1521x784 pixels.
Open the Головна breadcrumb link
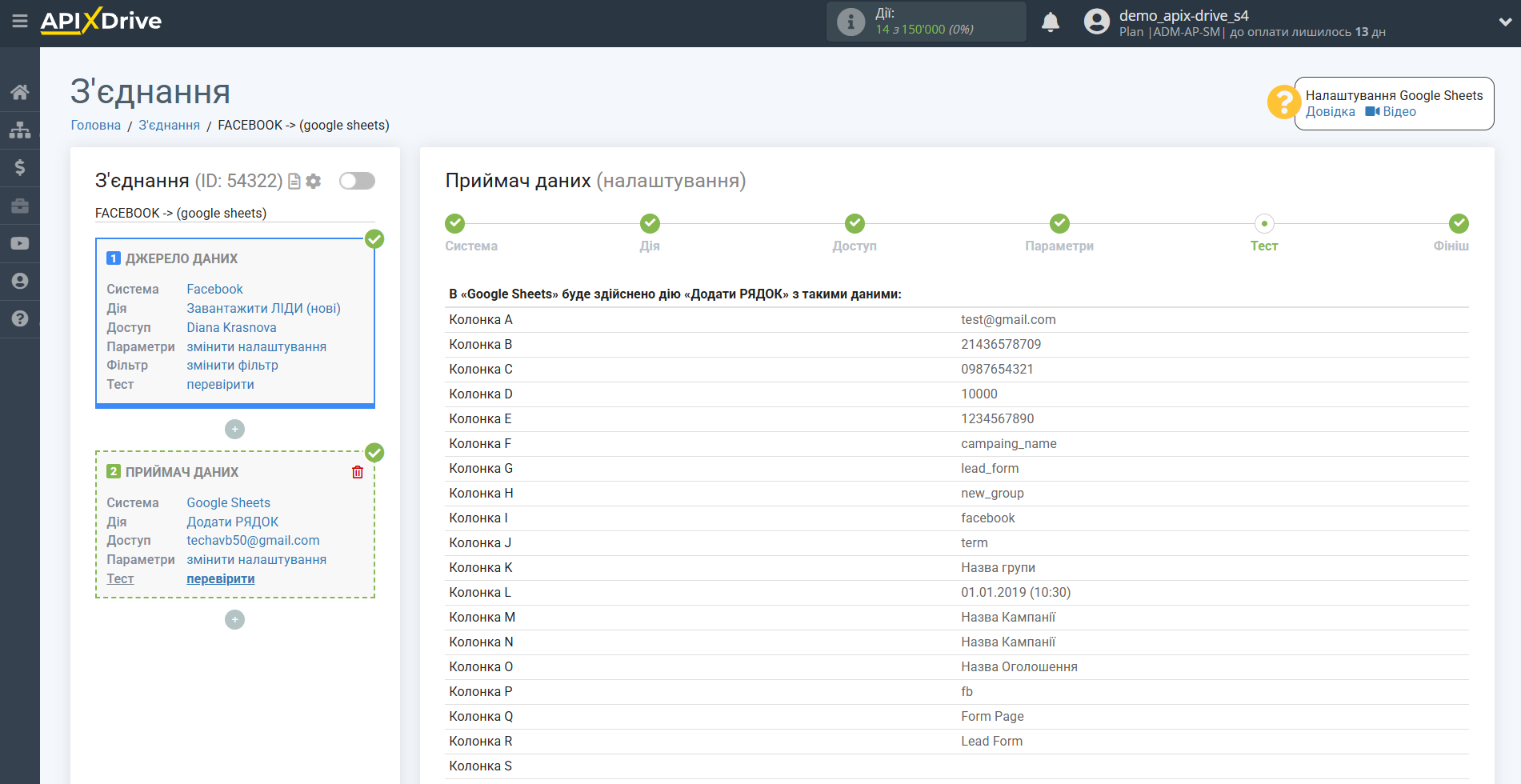(x=96, y=125)
